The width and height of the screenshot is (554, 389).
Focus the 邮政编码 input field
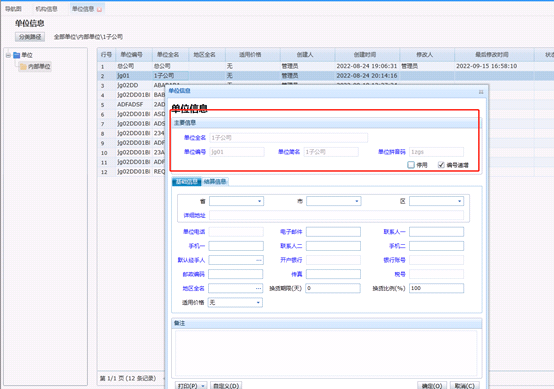pos(236,274)
